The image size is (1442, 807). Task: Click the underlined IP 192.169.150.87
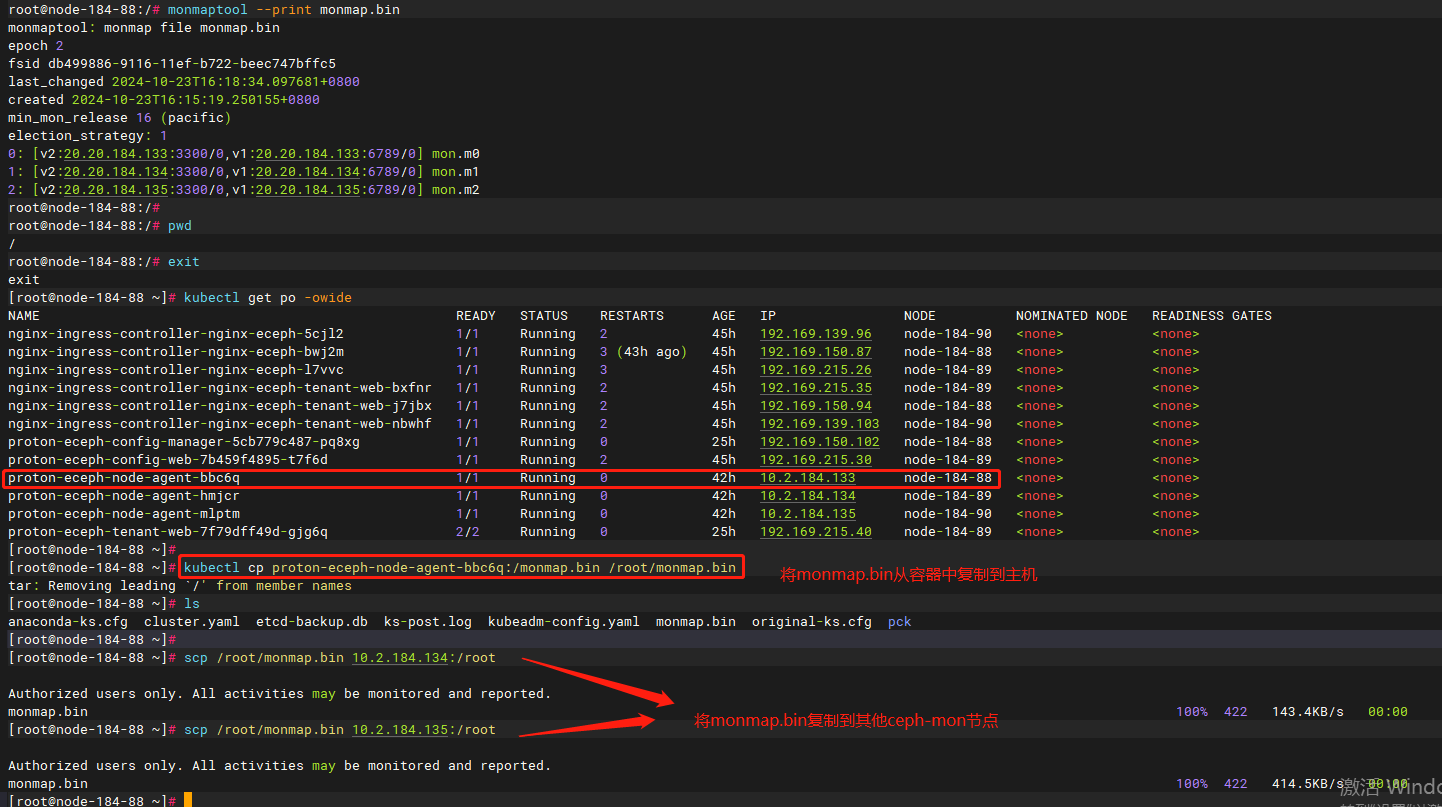(816, 352)
